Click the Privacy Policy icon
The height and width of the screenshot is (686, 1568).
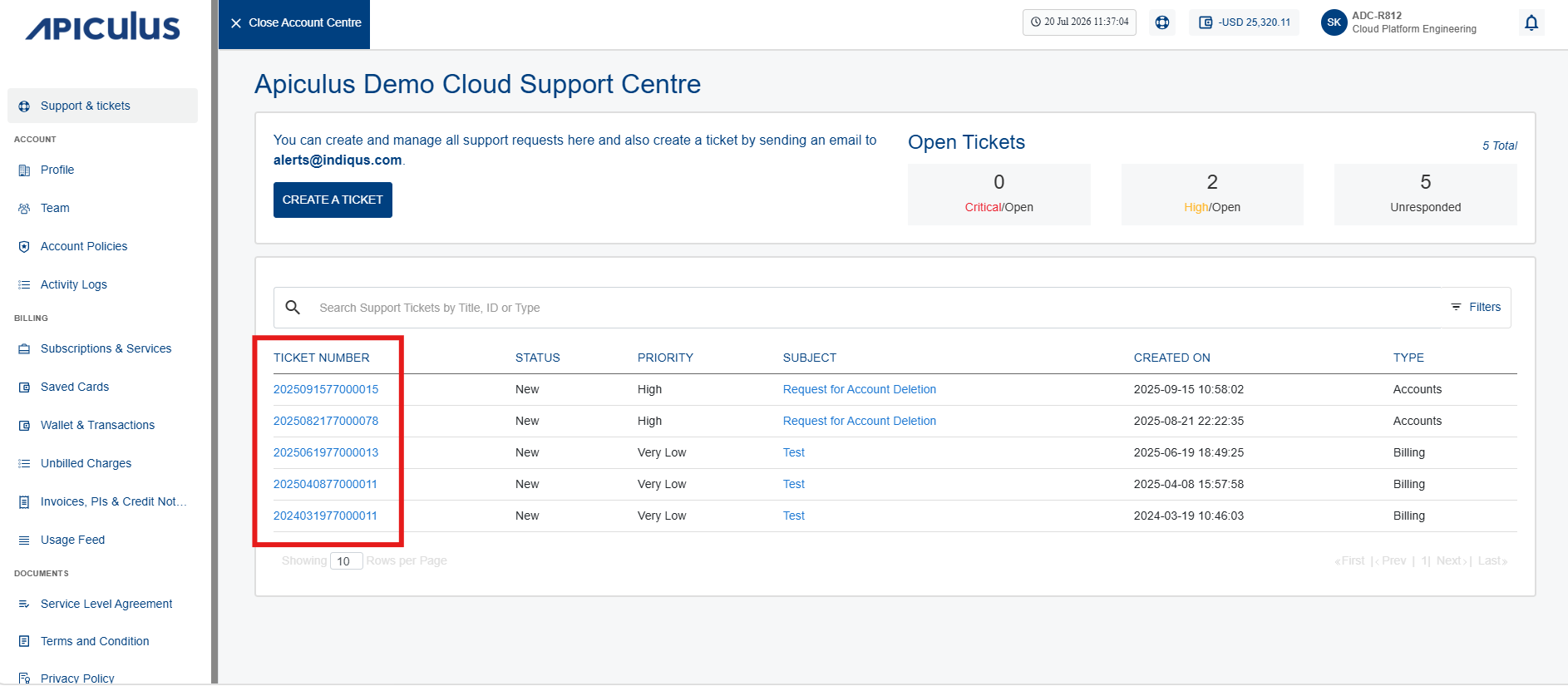[24, 679]
